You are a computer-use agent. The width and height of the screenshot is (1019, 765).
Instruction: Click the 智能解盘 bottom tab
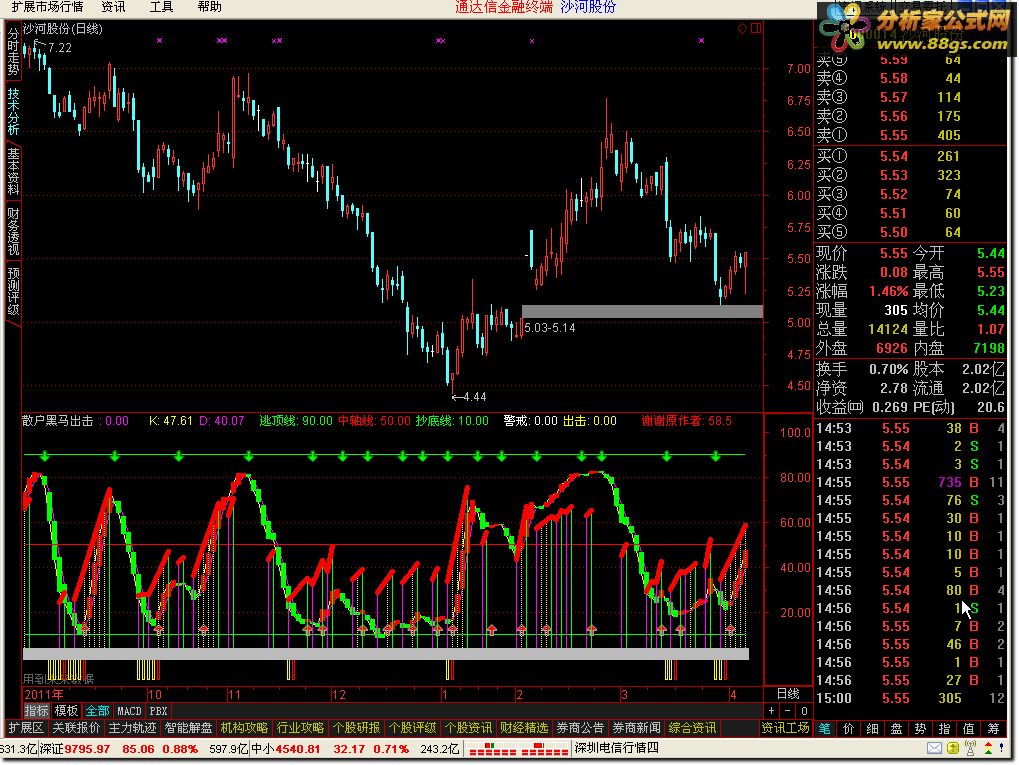[188, 728]
